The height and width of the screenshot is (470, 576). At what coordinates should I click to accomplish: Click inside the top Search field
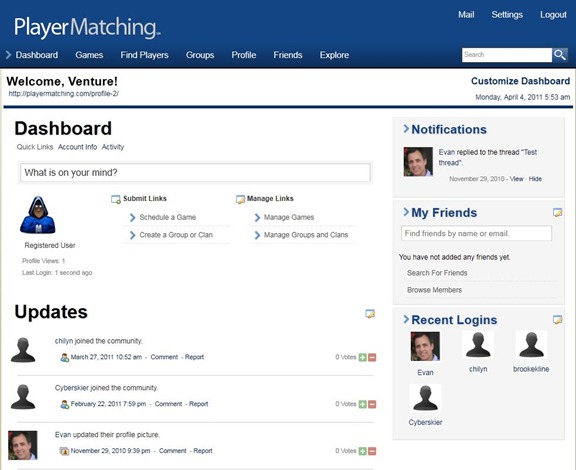pos(507,55)
